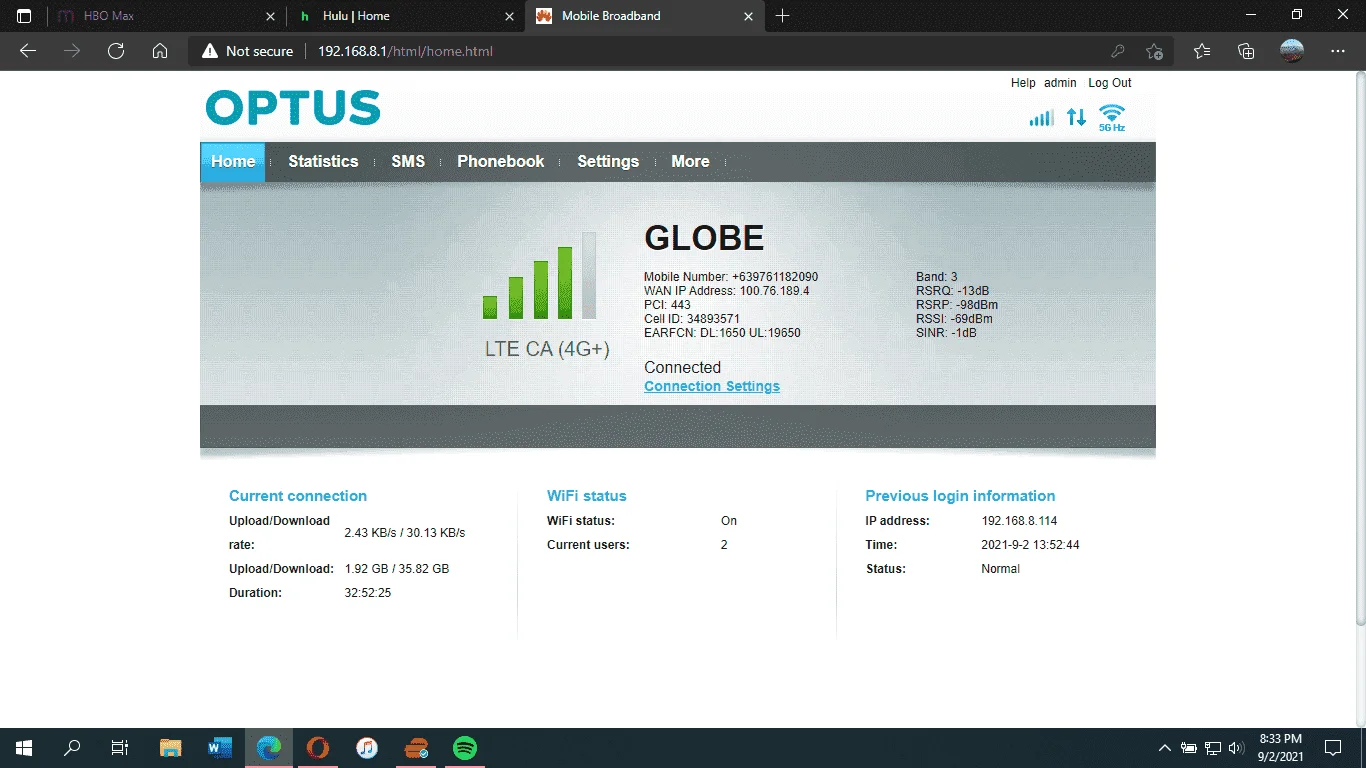Open the network icon in system tray
The height and width of the screenshot is (768, 1366).
1213,748
